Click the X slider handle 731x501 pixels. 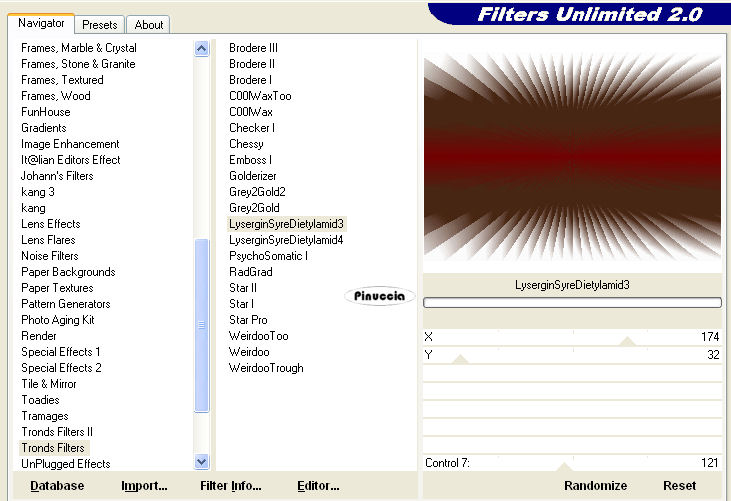[628, 341]
